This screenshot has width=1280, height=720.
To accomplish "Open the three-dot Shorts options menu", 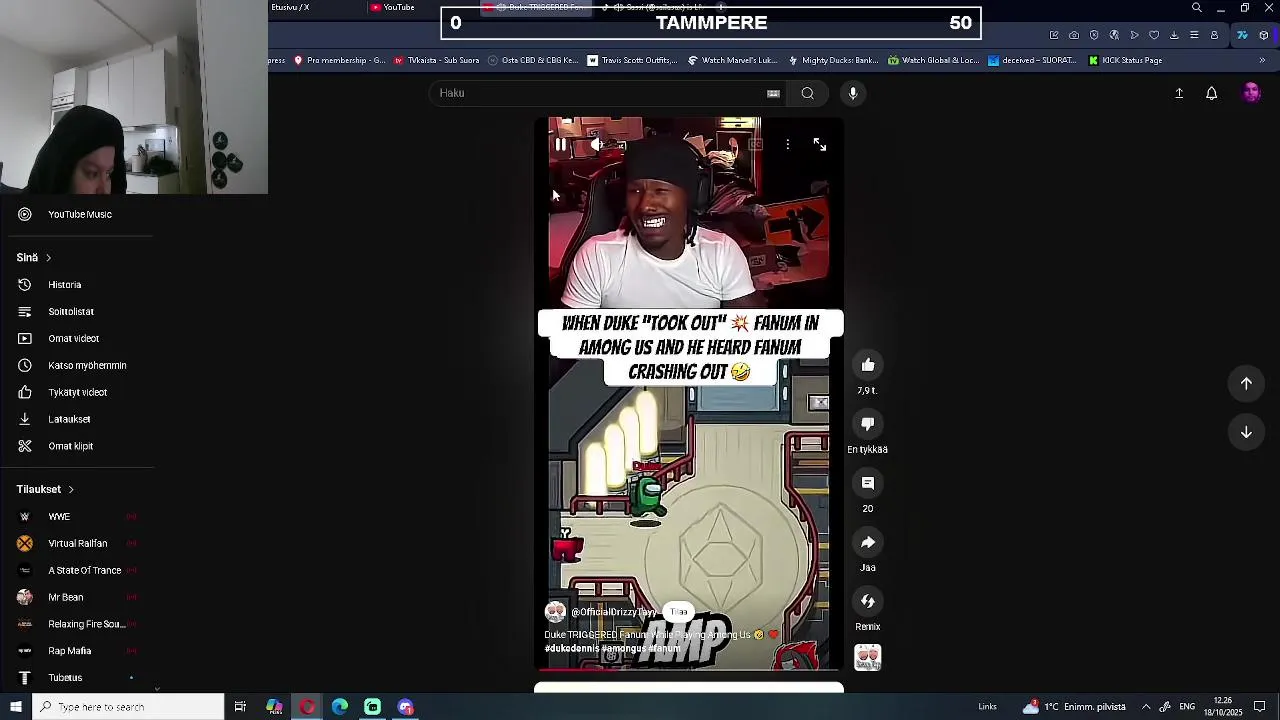I will click(x=788, y=145).
